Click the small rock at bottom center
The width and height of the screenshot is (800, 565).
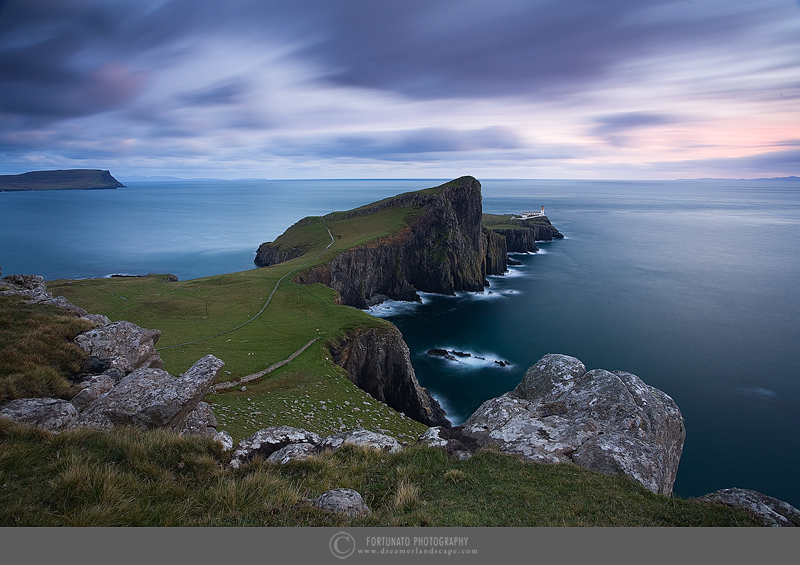pos(342,502)
